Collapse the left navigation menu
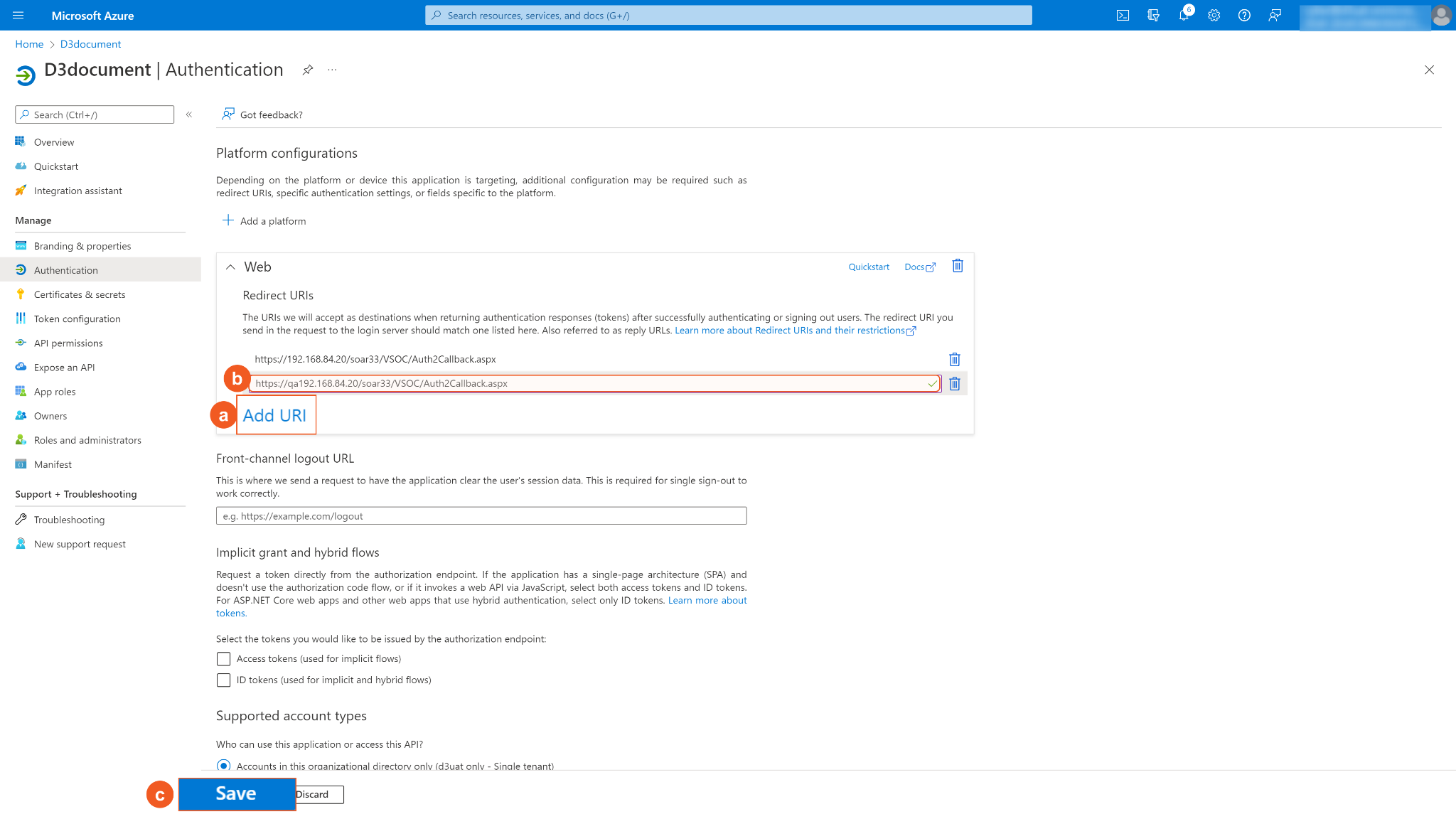 click(189, 114)
